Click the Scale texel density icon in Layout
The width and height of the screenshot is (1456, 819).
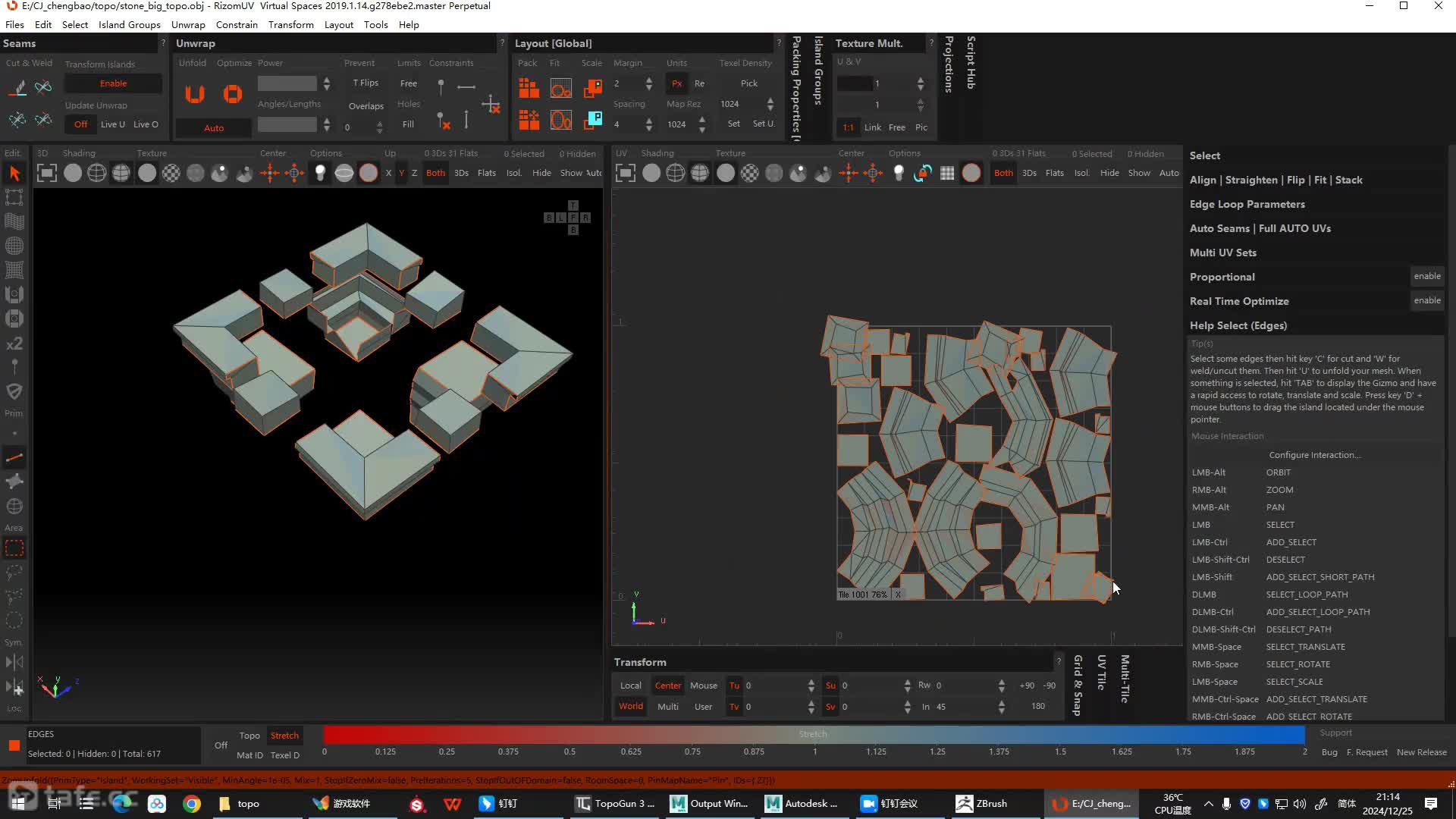(593, 89)
